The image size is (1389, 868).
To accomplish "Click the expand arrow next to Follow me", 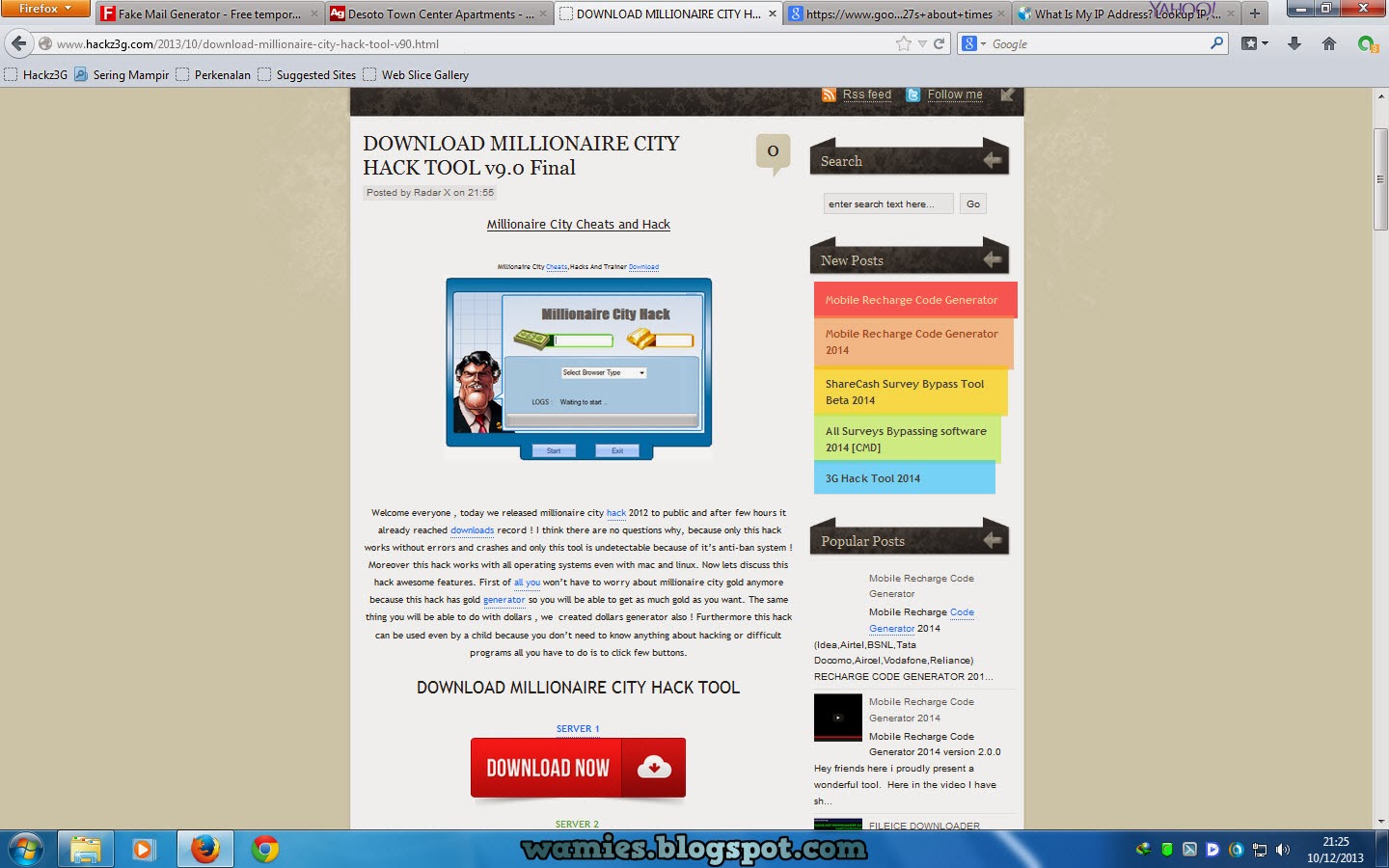I will [1007, 95].
